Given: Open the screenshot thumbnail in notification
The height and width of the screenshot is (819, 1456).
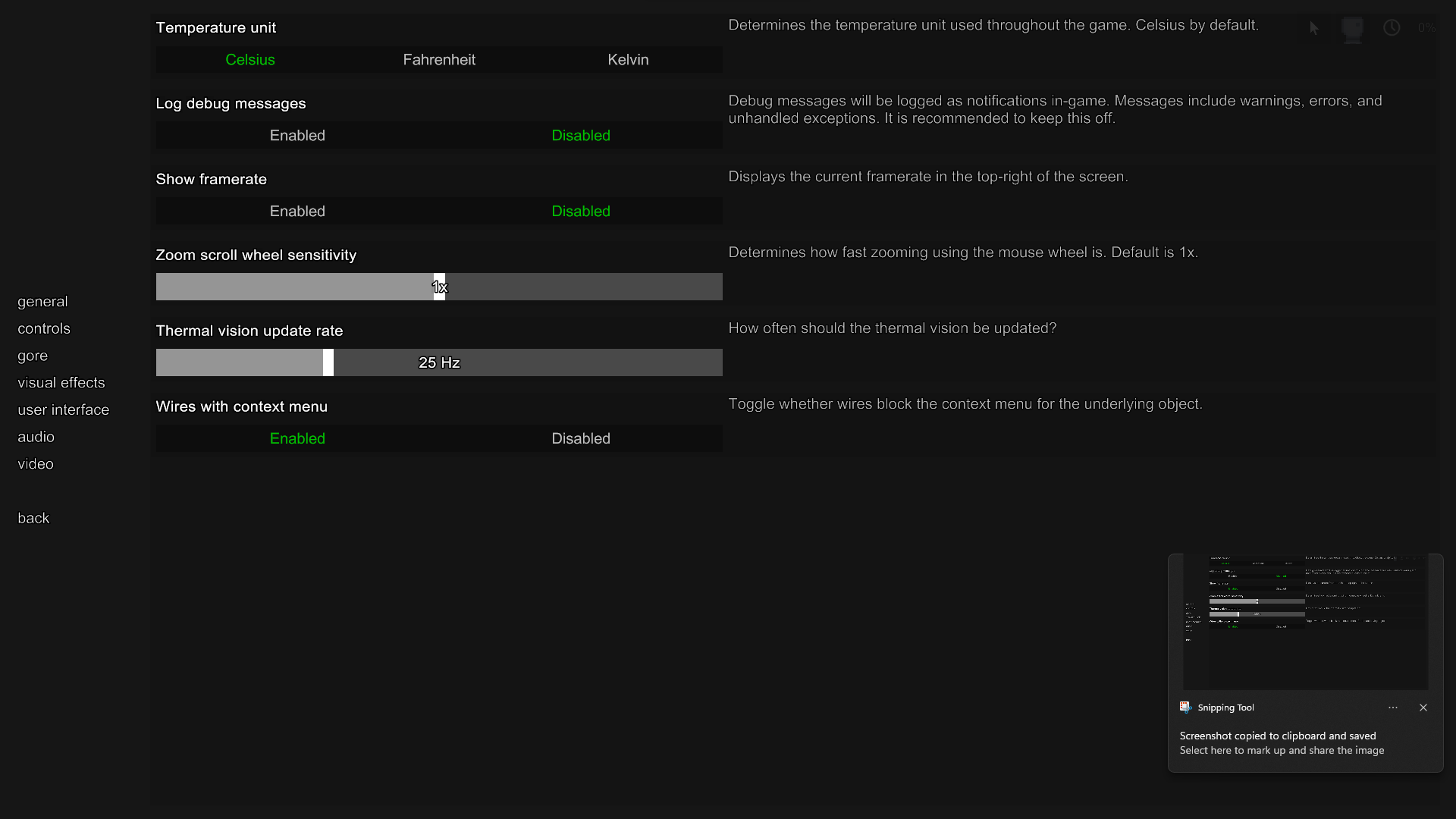Looking at the screenshot, I should pos(1305,622).
